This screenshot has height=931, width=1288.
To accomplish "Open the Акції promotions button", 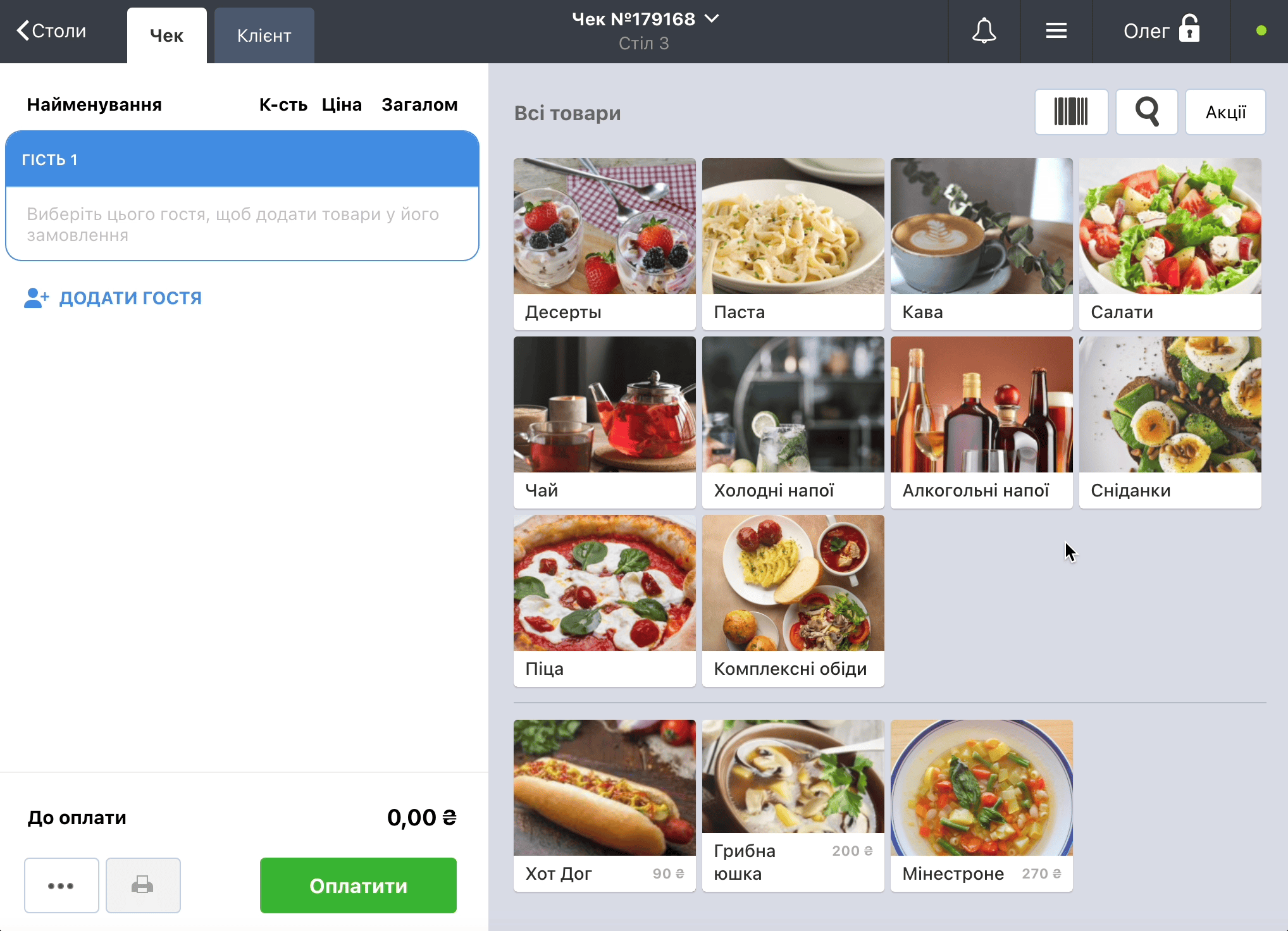I will click(x=1225, y=112).
